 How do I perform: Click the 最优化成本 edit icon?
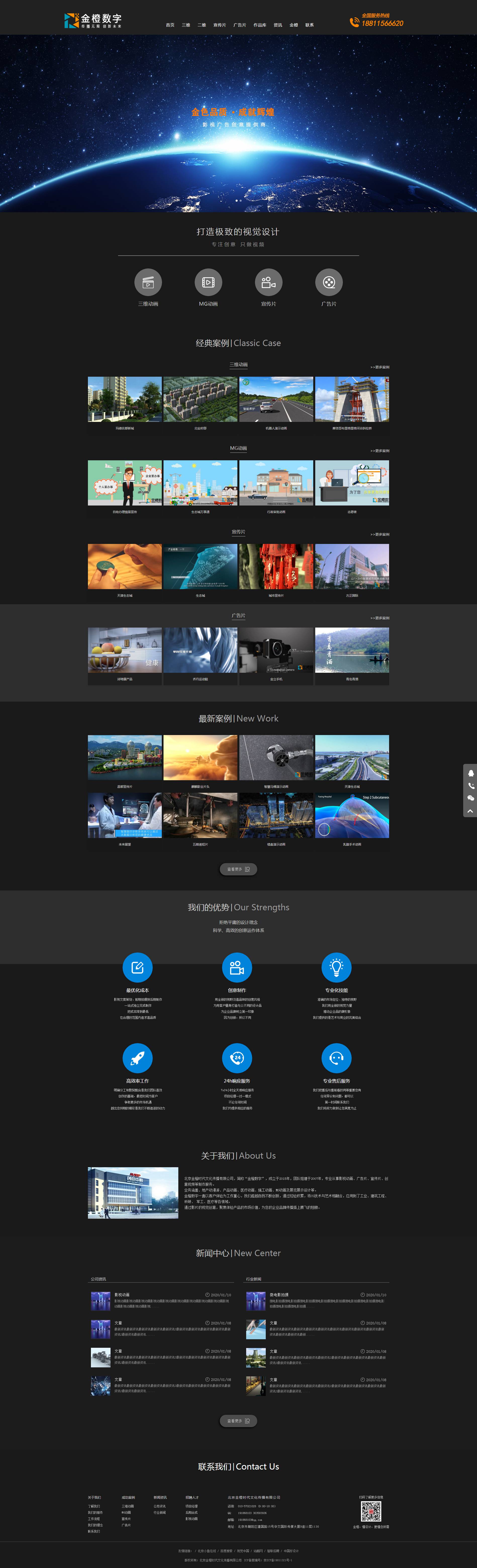coord(138,967)
